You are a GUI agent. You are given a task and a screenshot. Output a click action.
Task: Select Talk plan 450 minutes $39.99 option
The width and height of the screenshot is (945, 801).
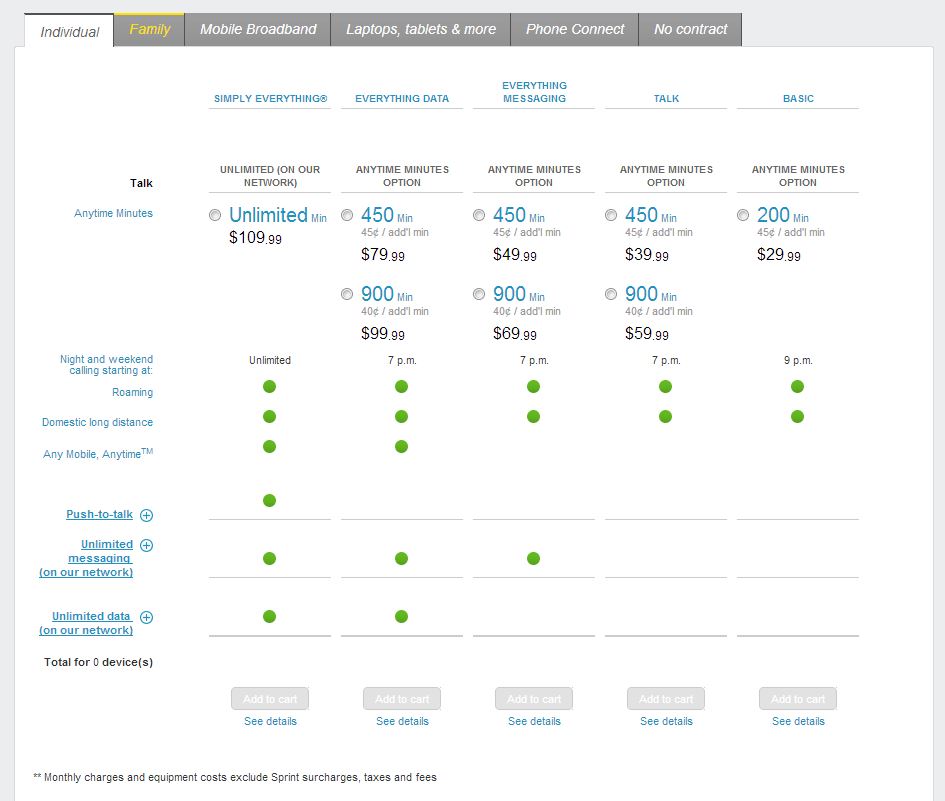611,215
